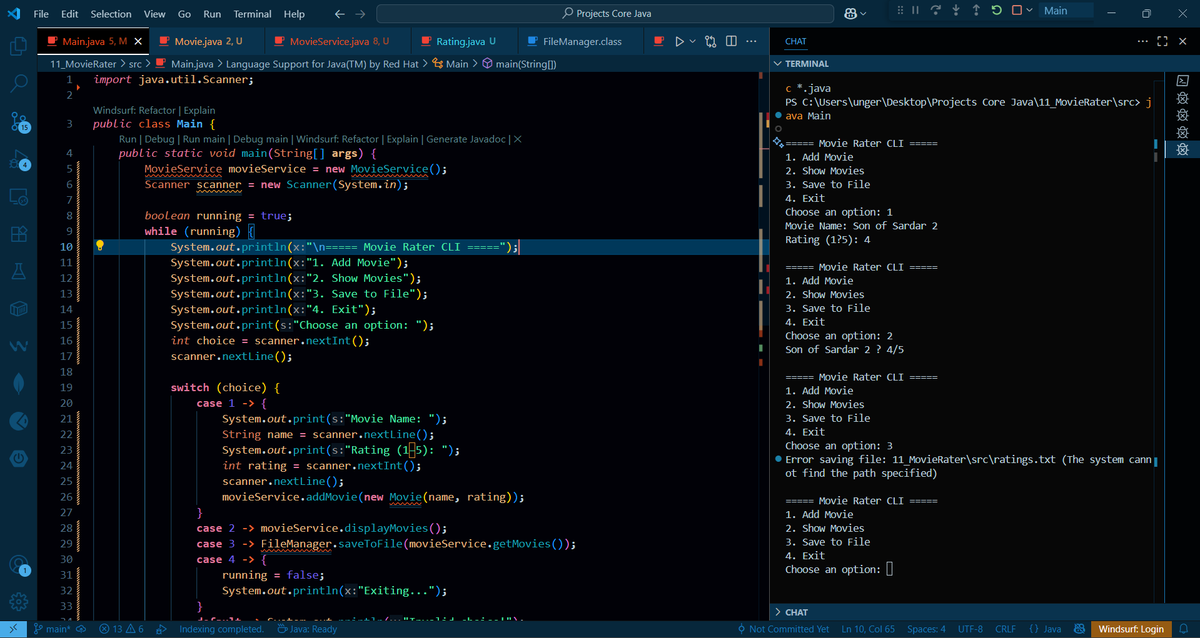Switch to the FileManager.class tab

point(582,42)
